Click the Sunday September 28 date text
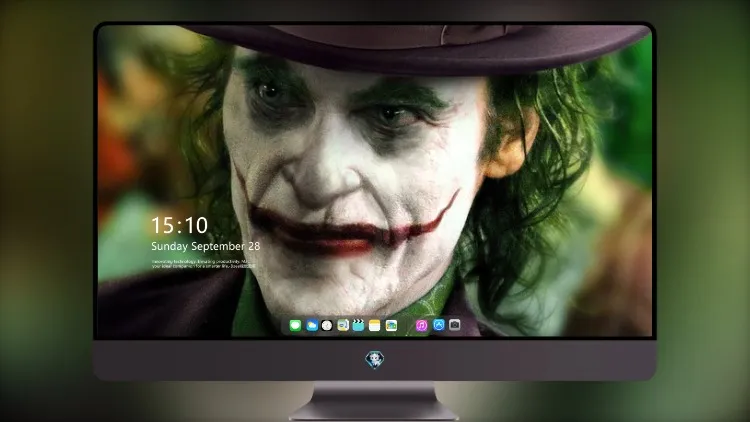The width and height of the screenshot is (750, 422). click(206, 246)
